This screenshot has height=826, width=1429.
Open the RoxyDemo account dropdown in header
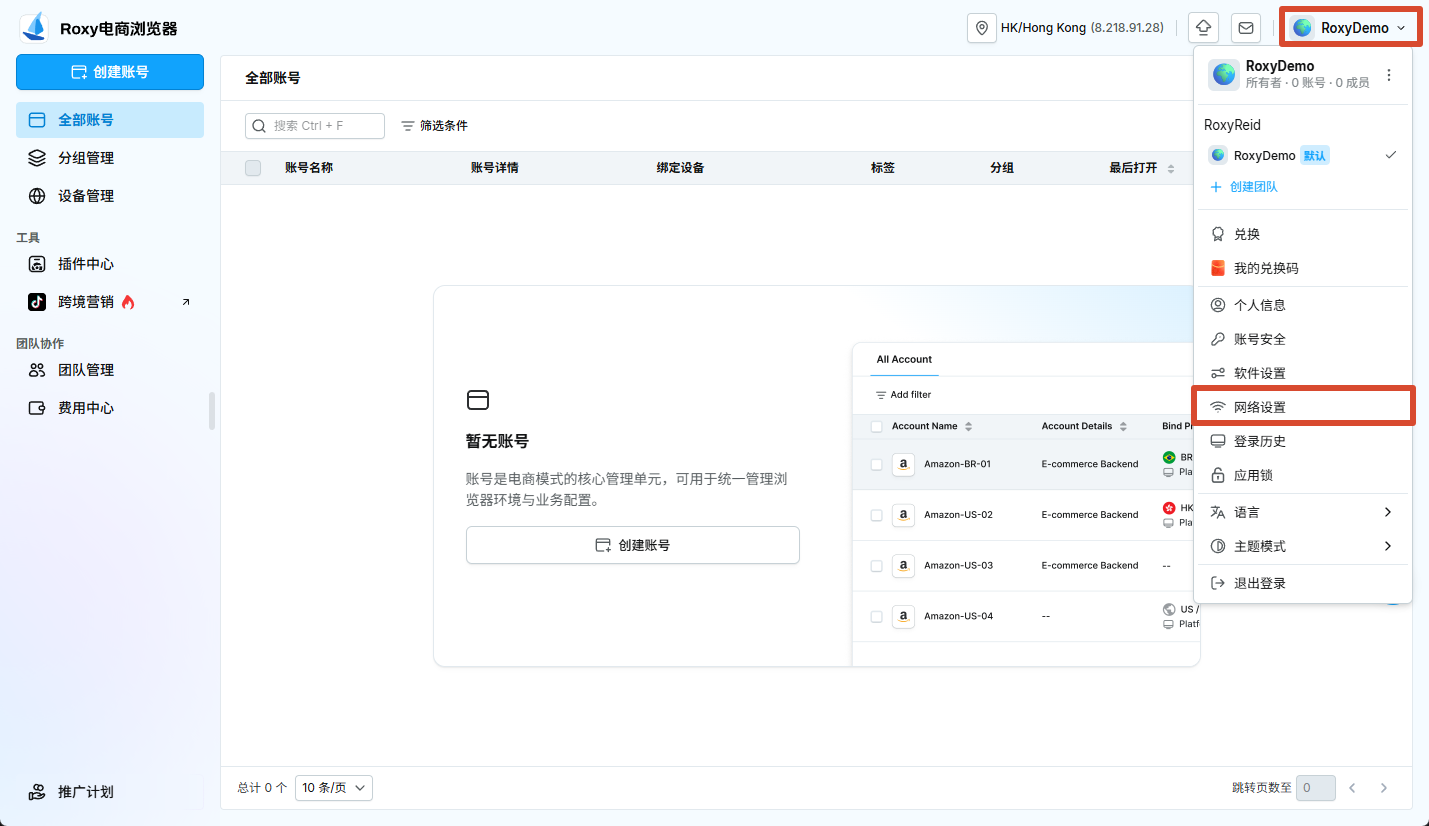click(1350, 28)
